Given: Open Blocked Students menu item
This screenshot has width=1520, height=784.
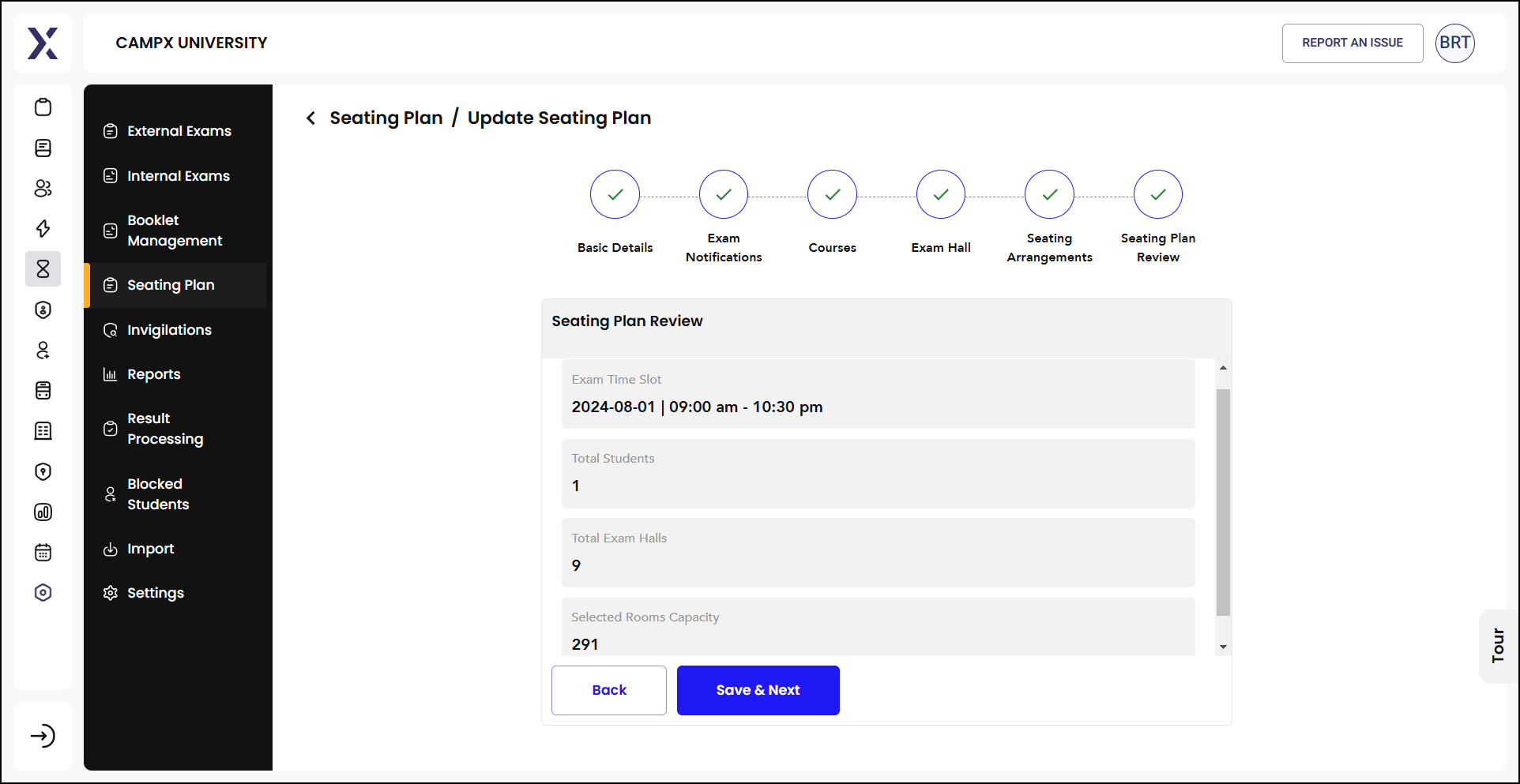Looking at the screenshot, I should [x=175, y=494].
